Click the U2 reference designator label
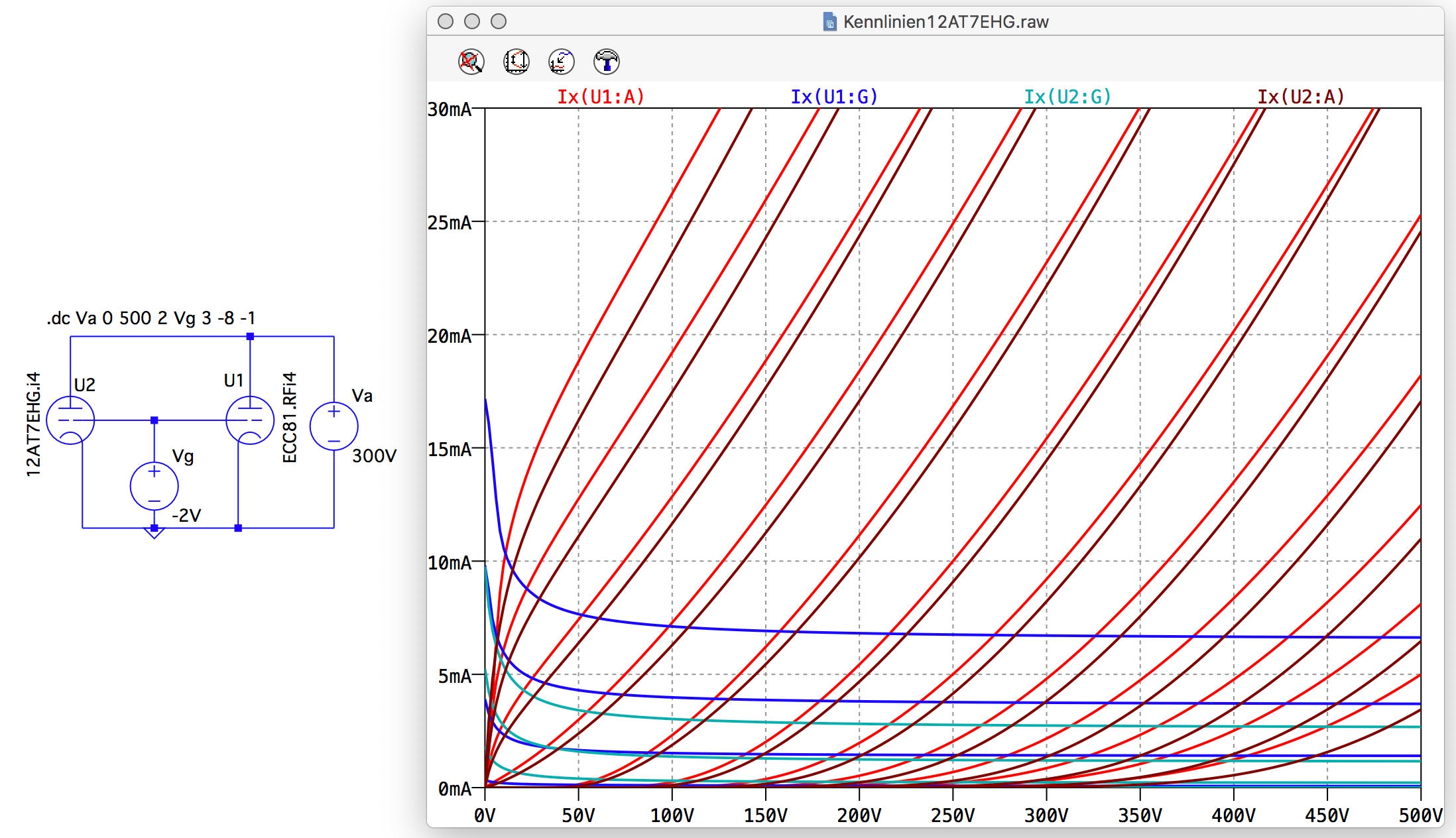This screenshot has width=1456, height=838. (x=85, y=385)
